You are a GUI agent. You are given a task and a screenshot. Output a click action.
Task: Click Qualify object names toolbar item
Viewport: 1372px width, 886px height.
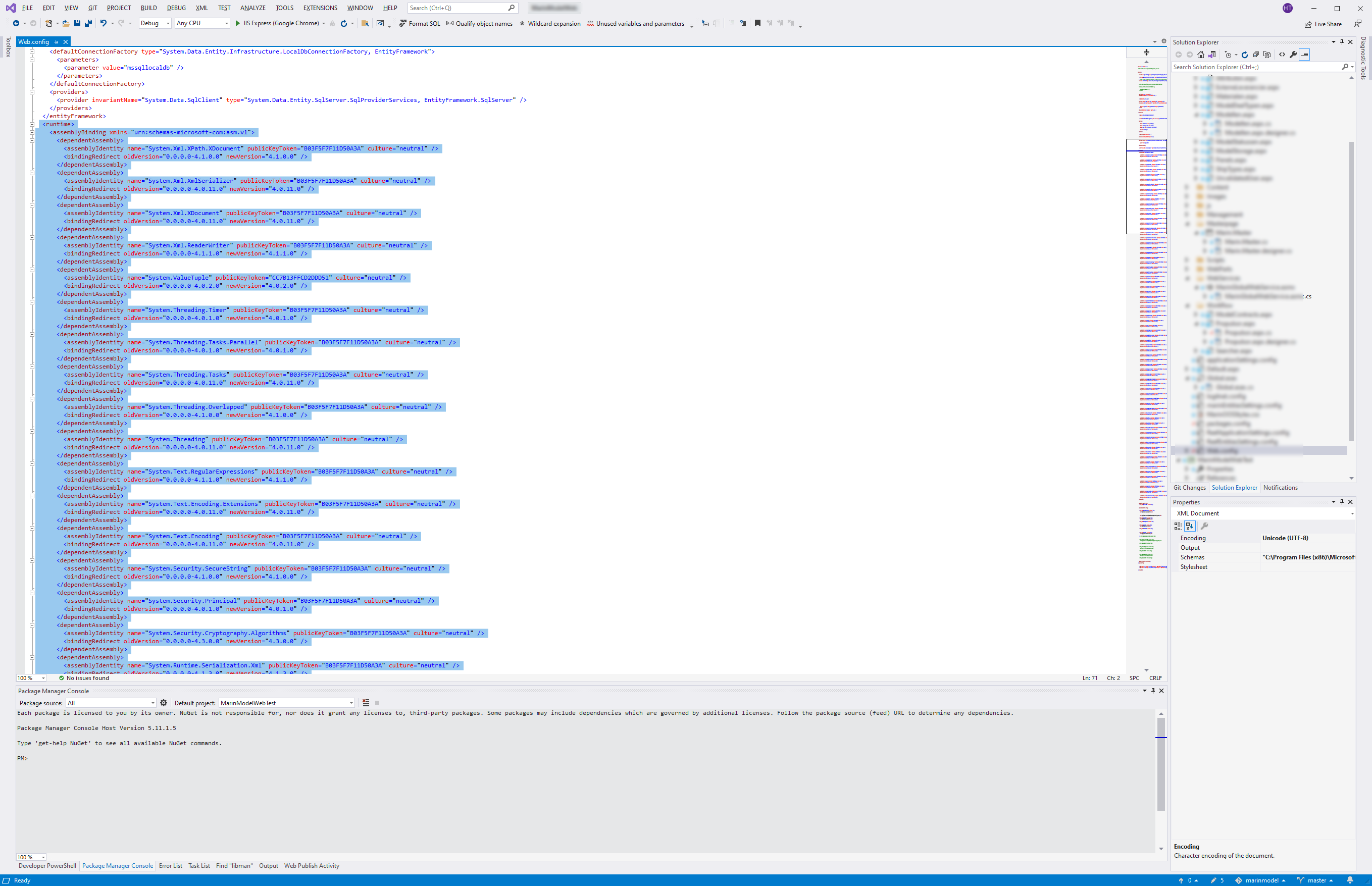479,24
